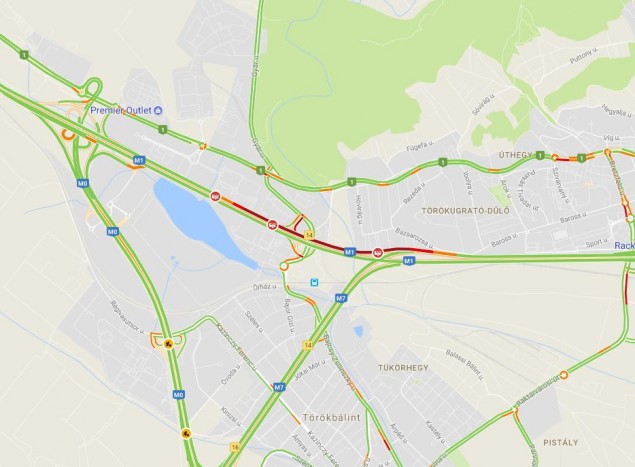Image resolution: width=635 pixels, height=467 pixels.
Task: Open the roadwork icon near Régivasútsor u.
Action: (x=168, y=344)
